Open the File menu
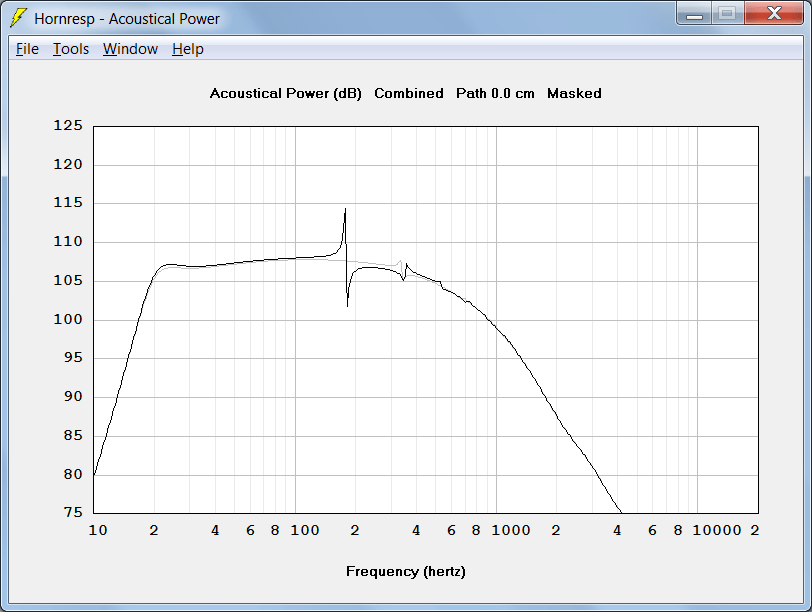The height and width of the screenshot is (612, 812). 27,49
